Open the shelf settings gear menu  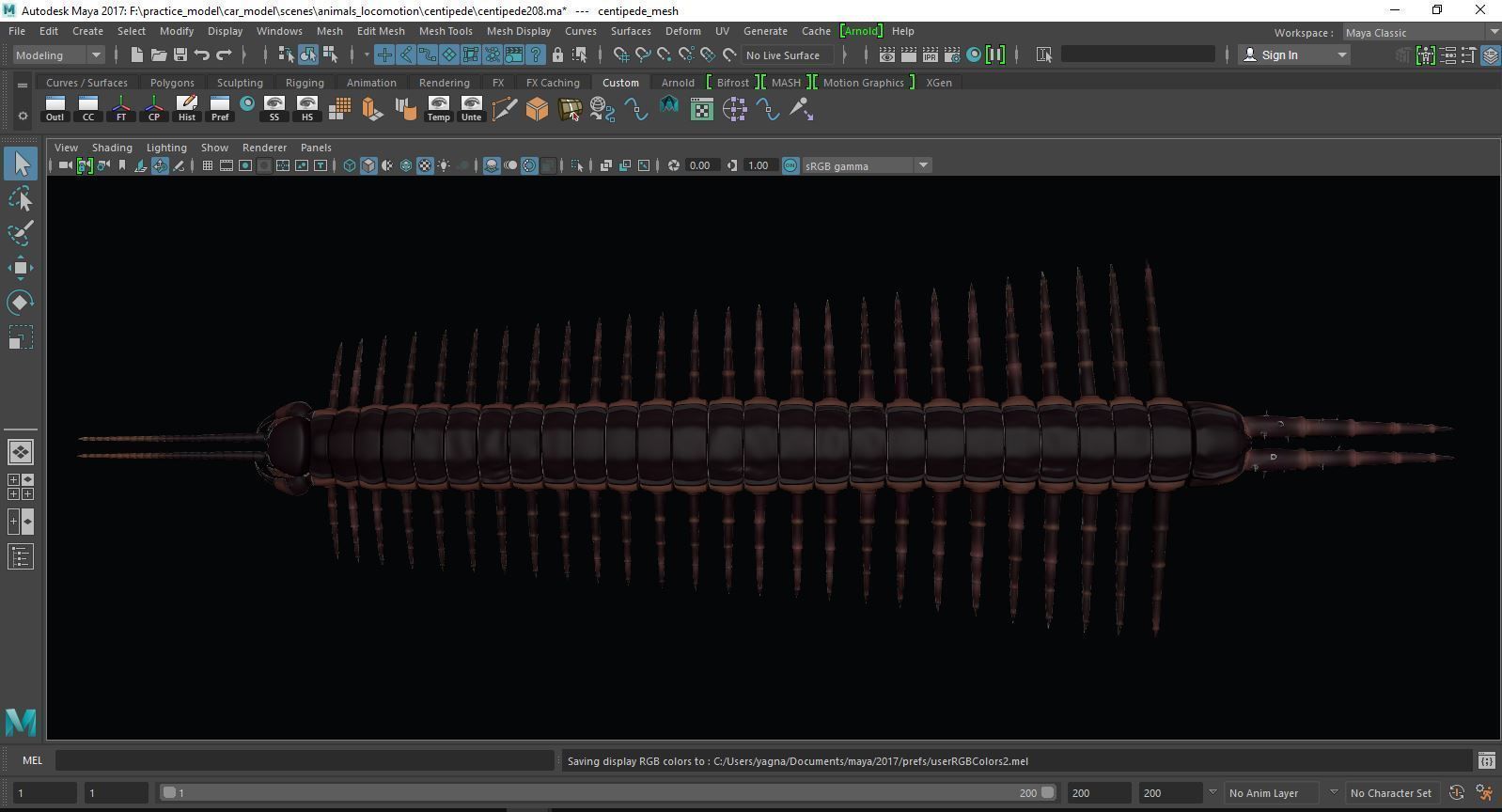click(23, 117)
